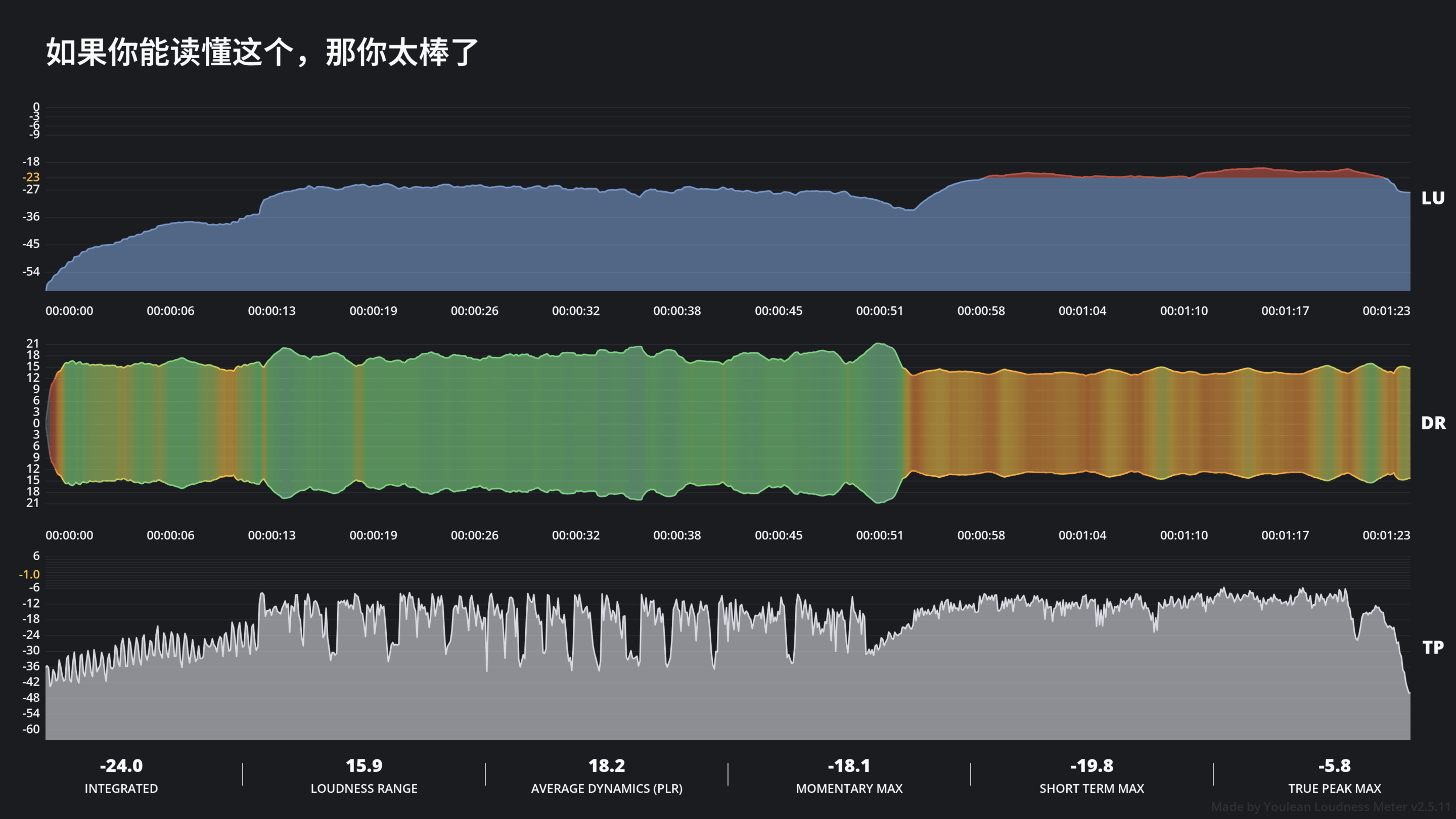Image resolution: width=1456 pixels, height=819 pixels.
Task: Click 00:00:00 under the LU graph
Action: (x=69, y=311)
